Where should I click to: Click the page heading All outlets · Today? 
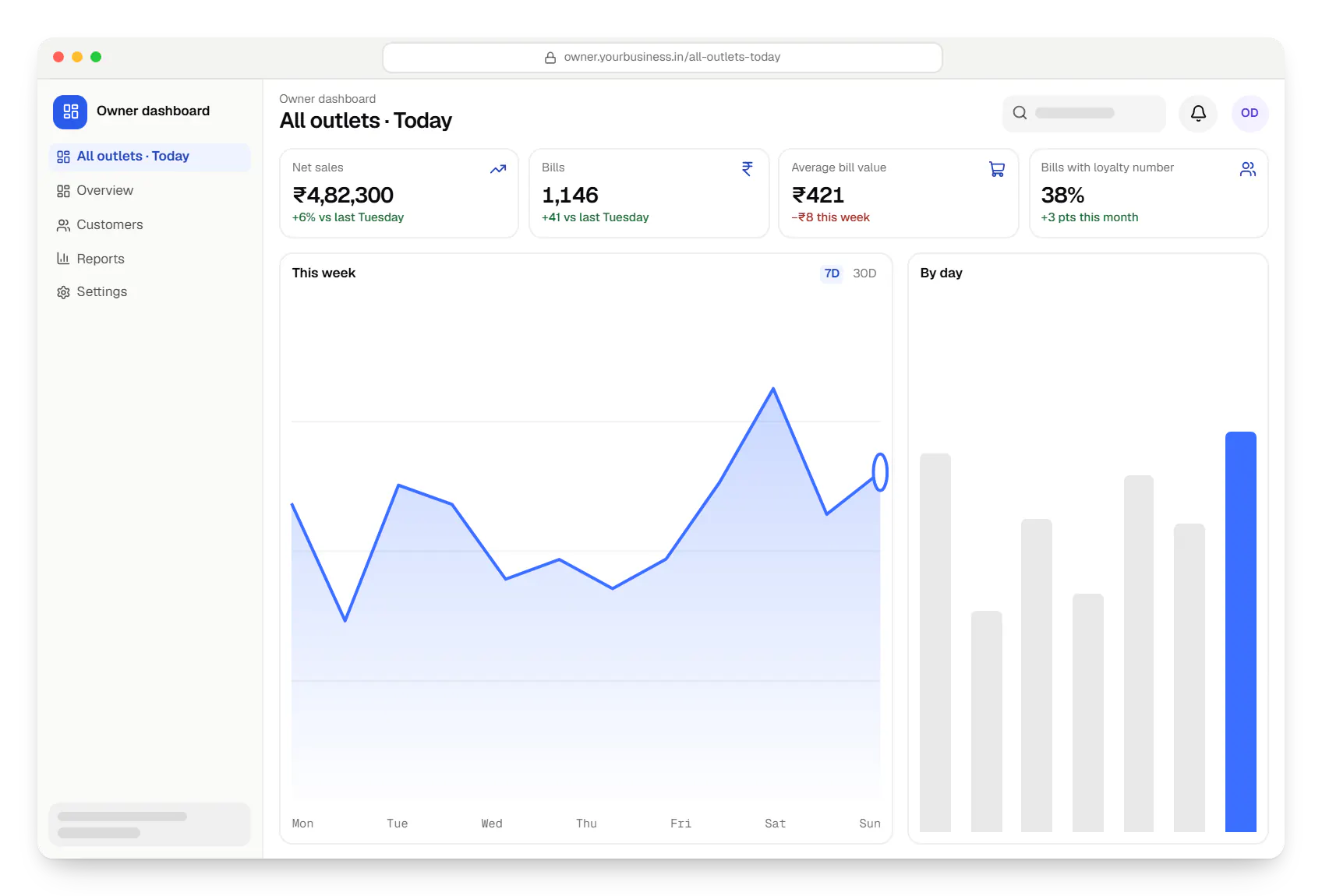tap(366, 121)
